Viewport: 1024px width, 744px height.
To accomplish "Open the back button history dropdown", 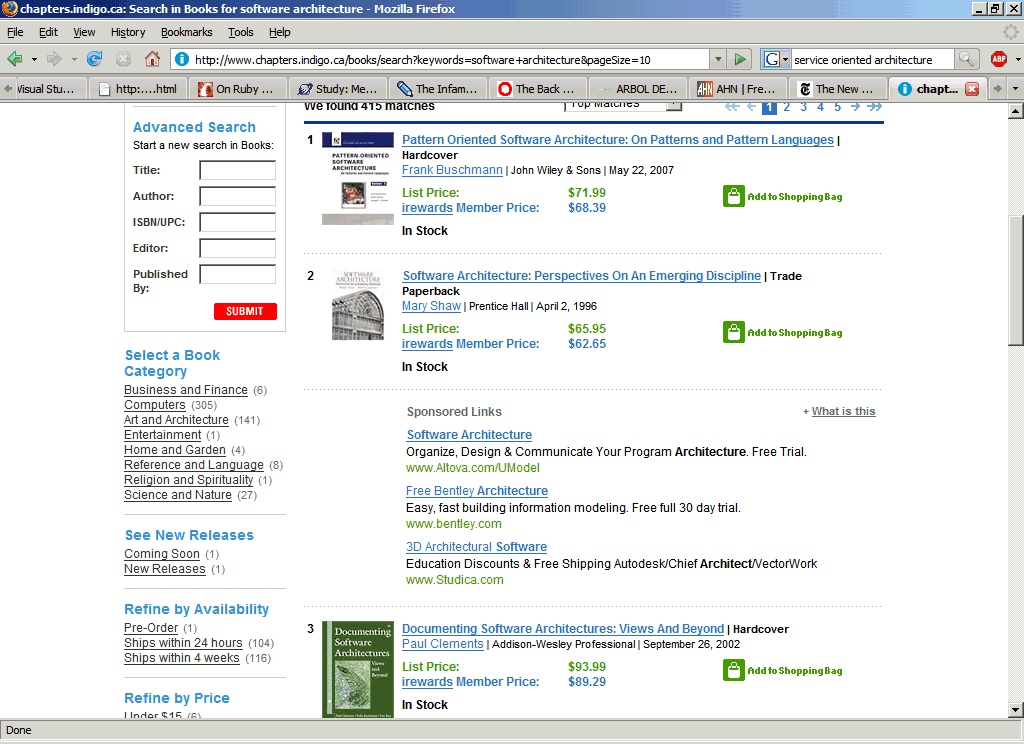I will (x=34, y=59).
